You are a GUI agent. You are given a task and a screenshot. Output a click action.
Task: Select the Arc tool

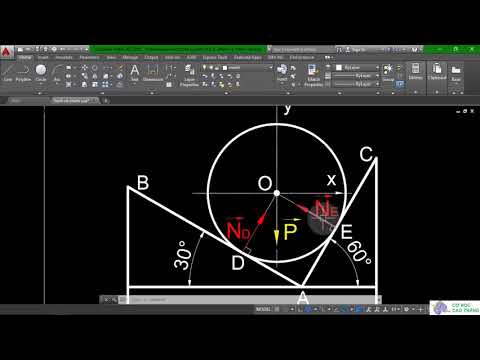tap(57, 73)
